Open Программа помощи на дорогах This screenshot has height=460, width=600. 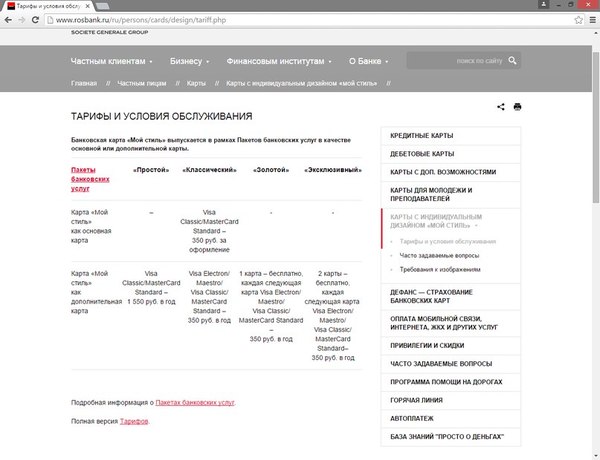451,382
